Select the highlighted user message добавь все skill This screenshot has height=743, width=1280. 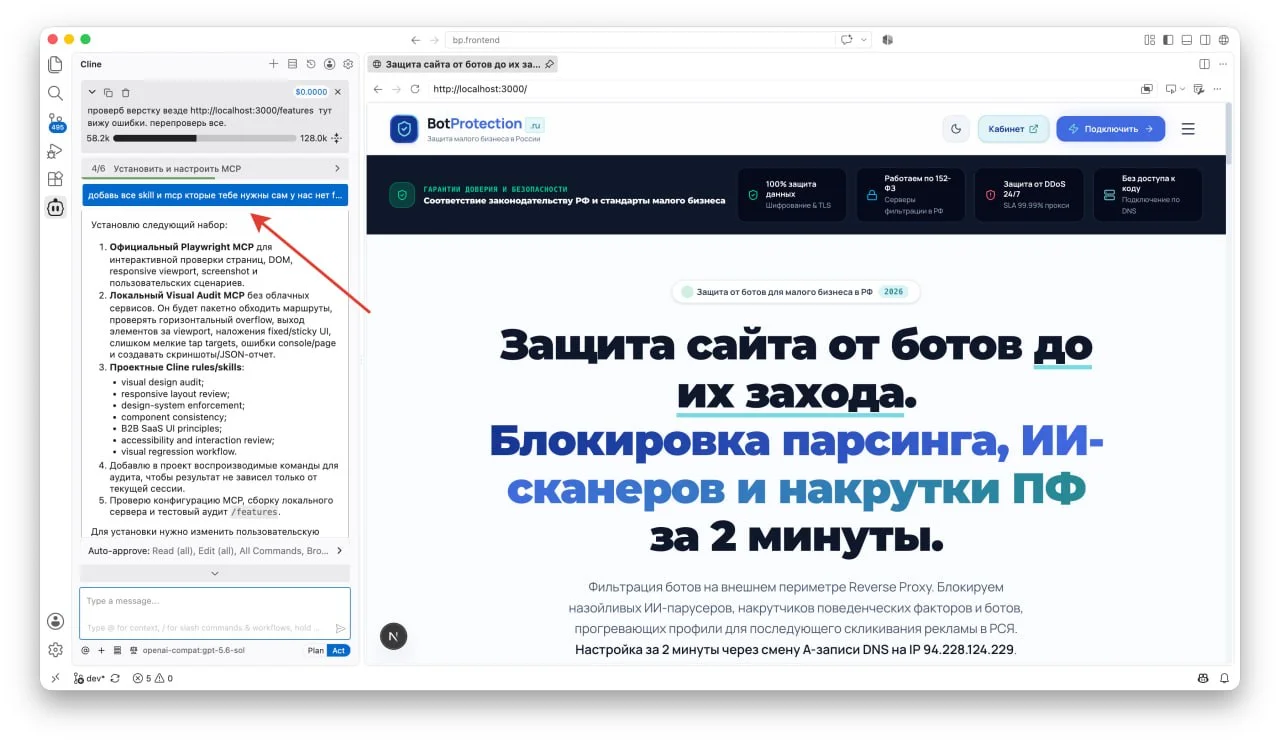coord(215,195)
